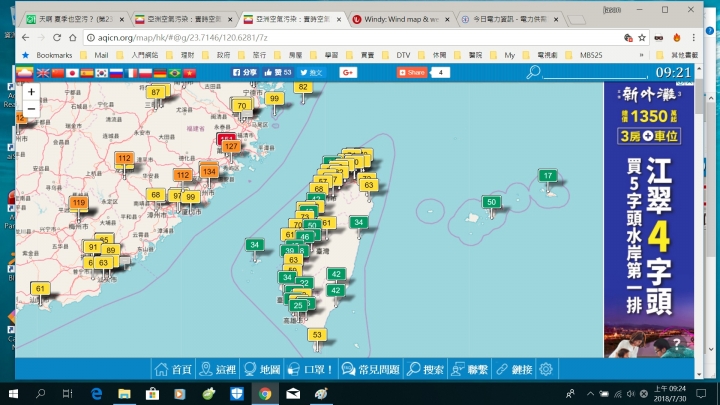This screenshot has height=405, width=720.
Task: Click the orange AQI marker showing 119
Action: [79, 203]
